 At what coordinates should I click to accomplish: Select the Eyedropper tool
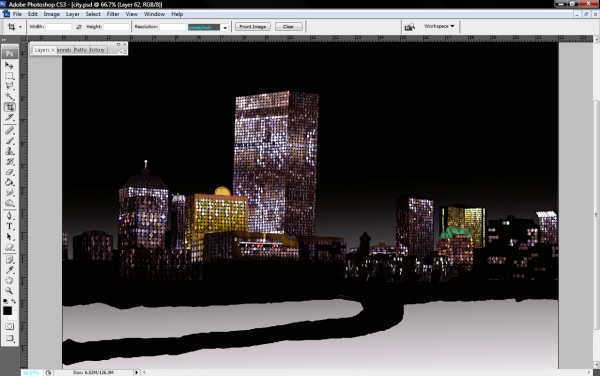pos(9,270)
